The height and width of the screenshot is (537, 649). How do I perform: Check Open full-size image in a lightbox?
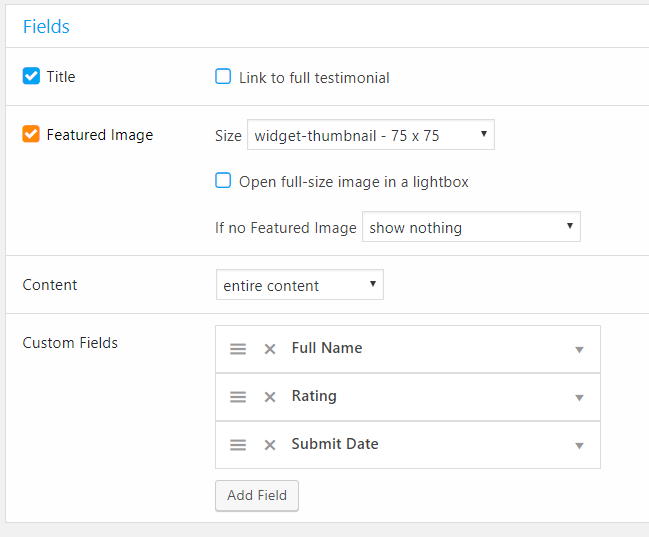coord(223,181)
